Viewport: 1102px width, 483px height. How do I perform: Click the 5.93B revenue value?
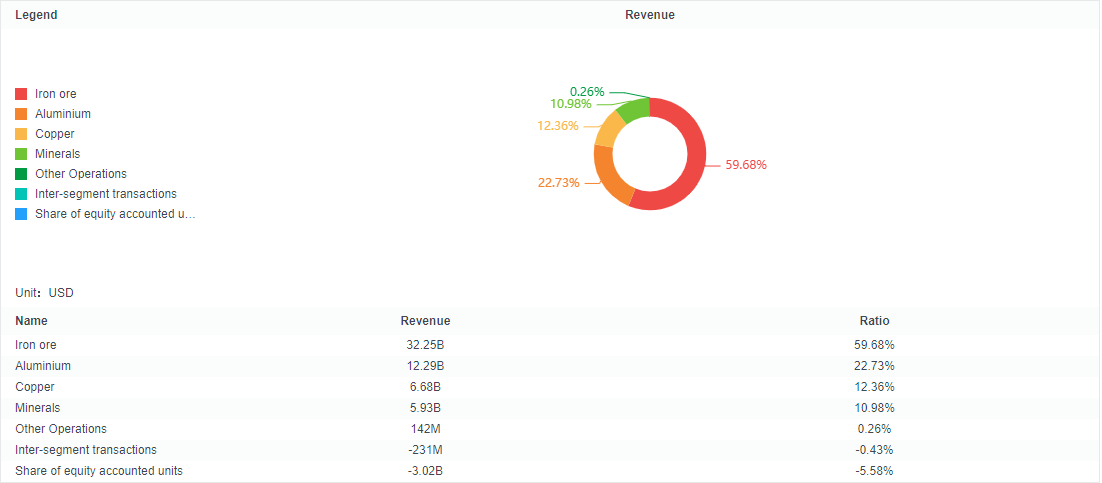point(425,408)
